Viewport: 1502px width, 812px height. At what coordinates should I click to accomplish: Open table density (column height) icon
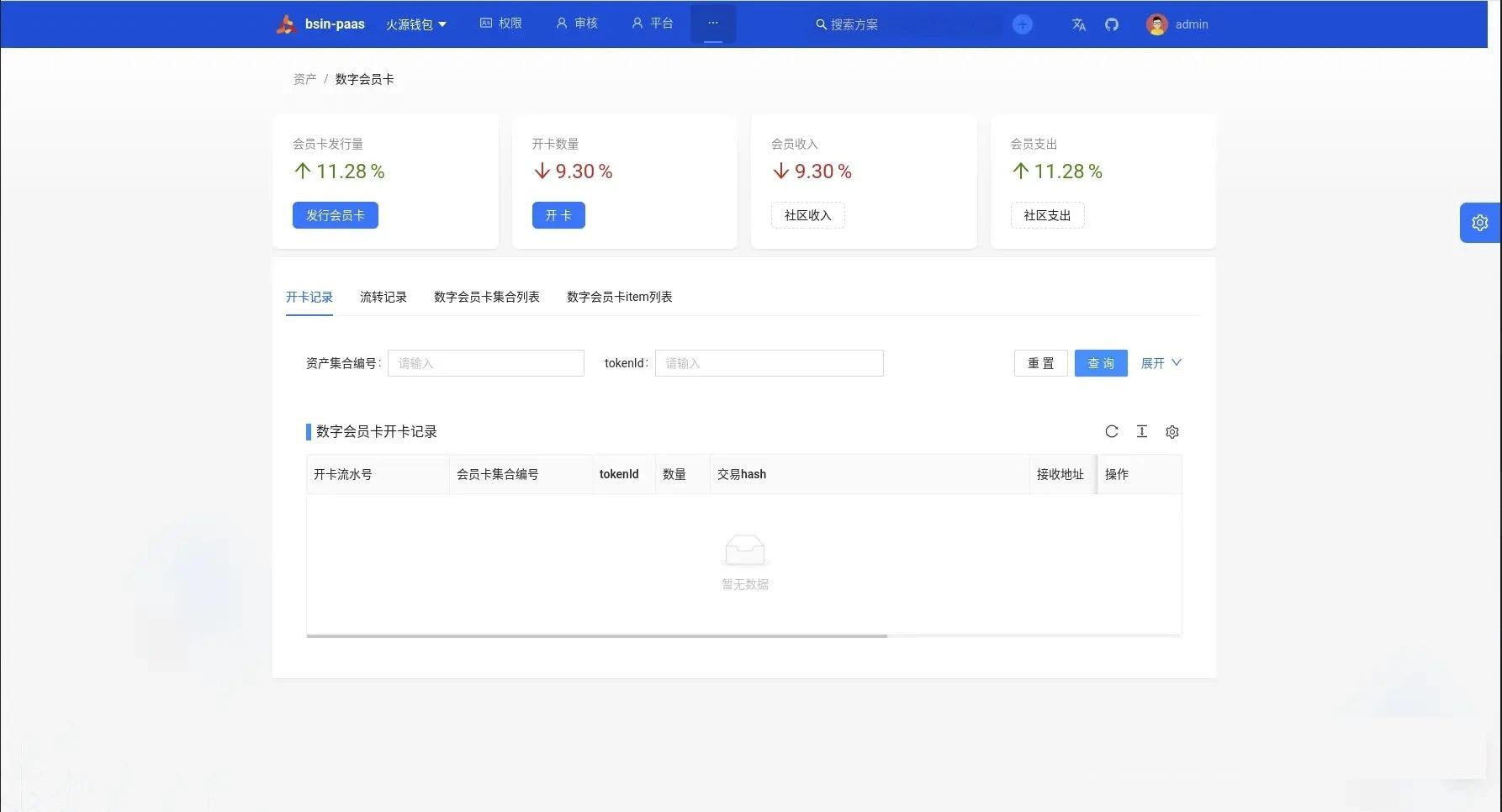pos(1141,431)
